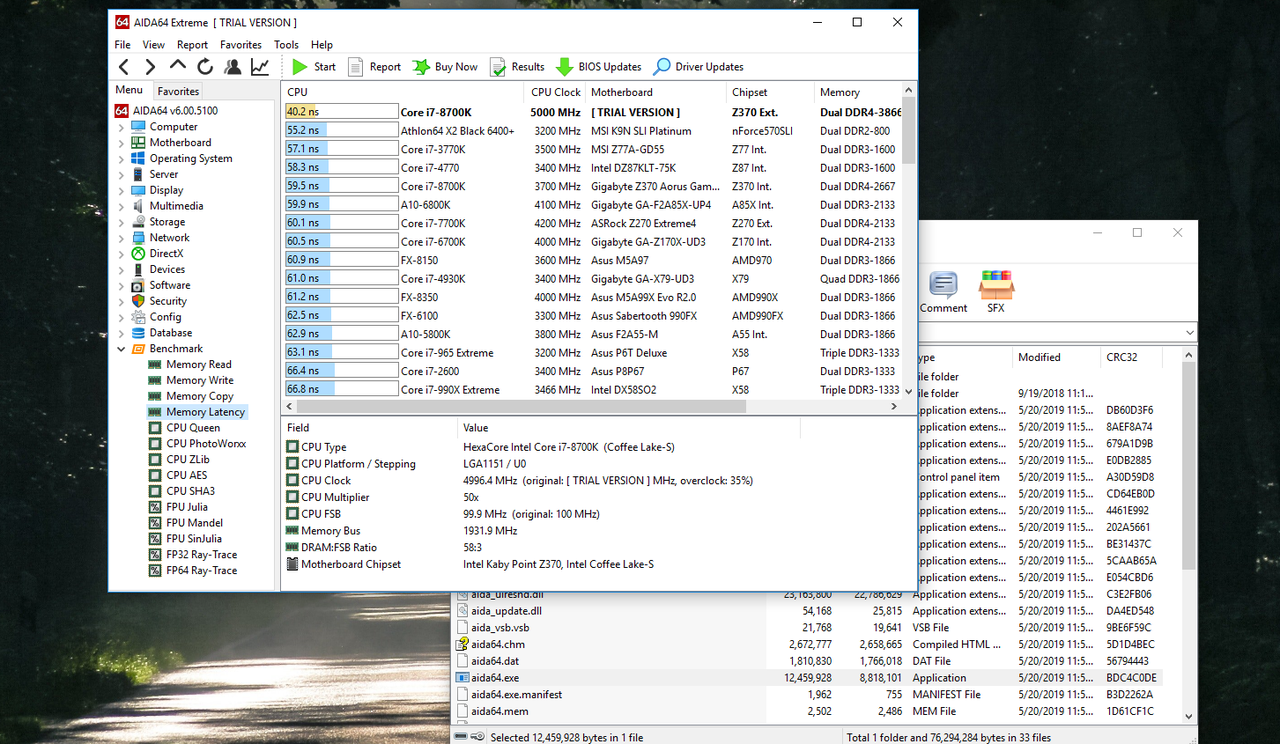Sort by the Chipset column header
The image size is (1280, 744).
coord(770,92)
